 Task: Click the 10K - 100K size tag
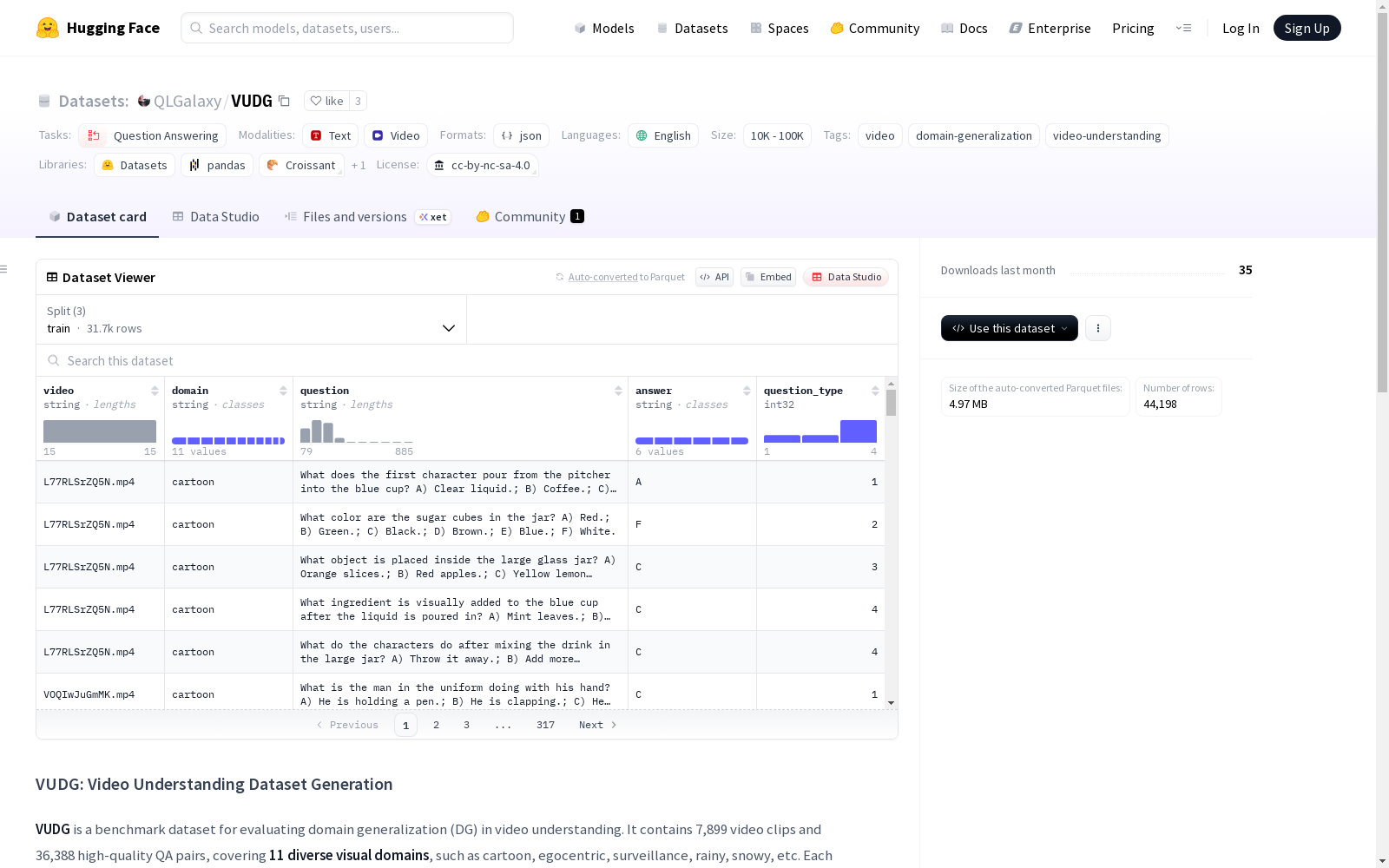(777, 135)
